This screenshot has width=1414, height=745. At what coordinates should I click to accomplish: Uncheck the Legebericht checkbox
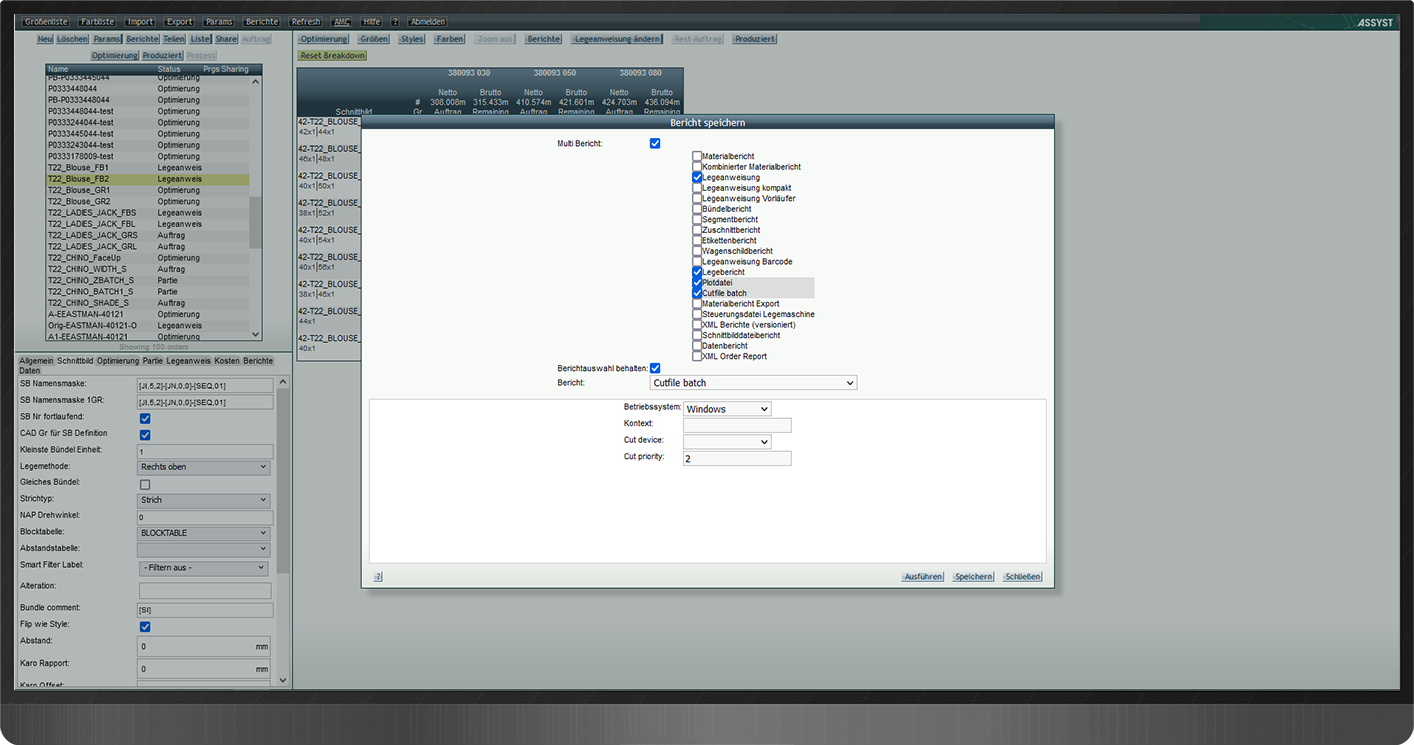point(697,272)
